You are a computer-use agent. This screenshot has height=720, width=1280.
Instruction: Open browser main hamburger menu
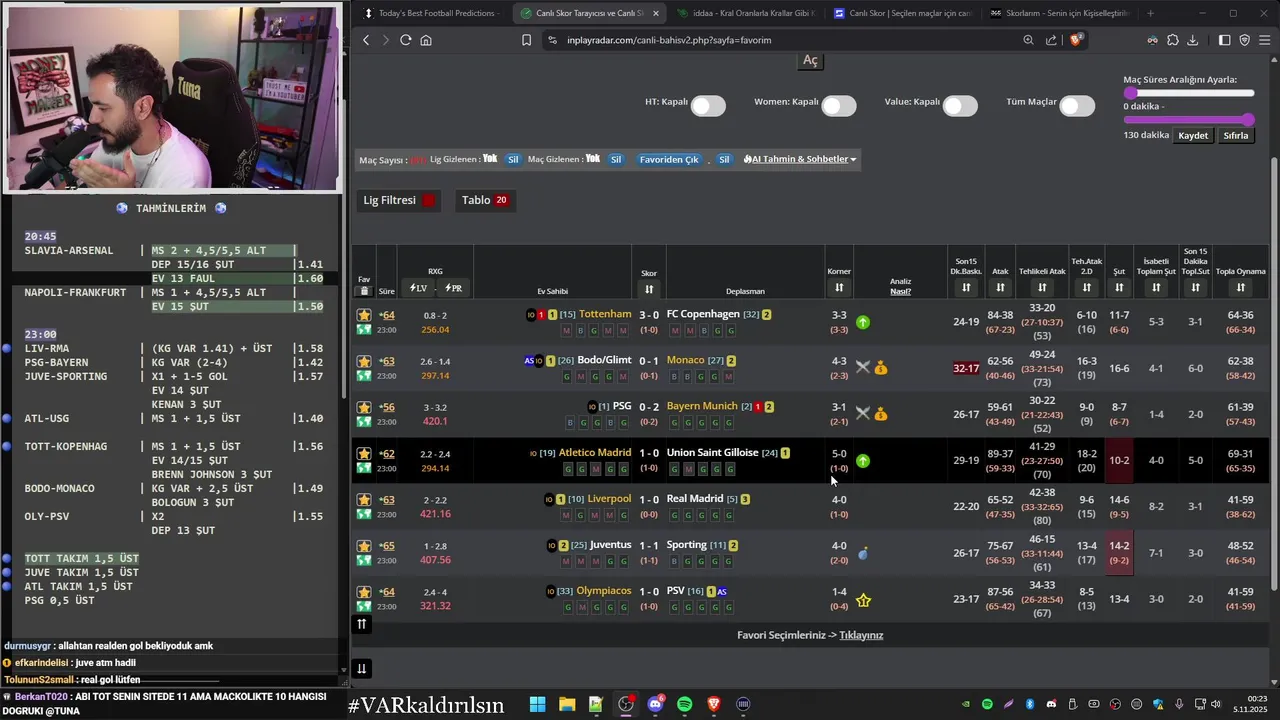pyautogui.click(x=1264, y=40)
